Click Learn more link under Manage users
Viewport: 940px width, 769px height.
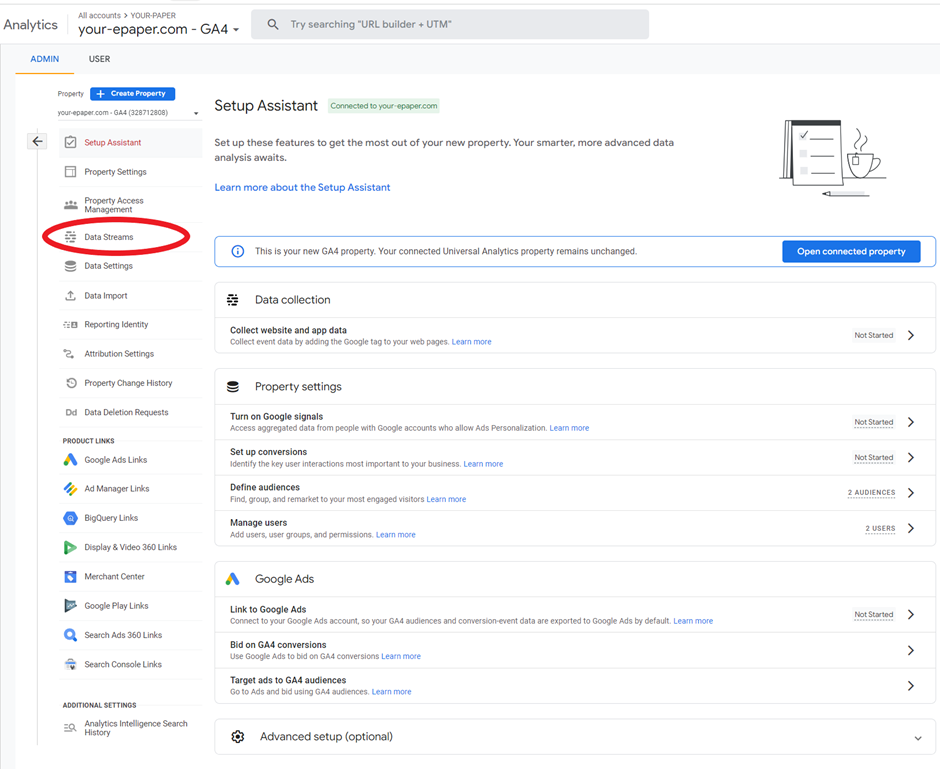click(396, 535)
